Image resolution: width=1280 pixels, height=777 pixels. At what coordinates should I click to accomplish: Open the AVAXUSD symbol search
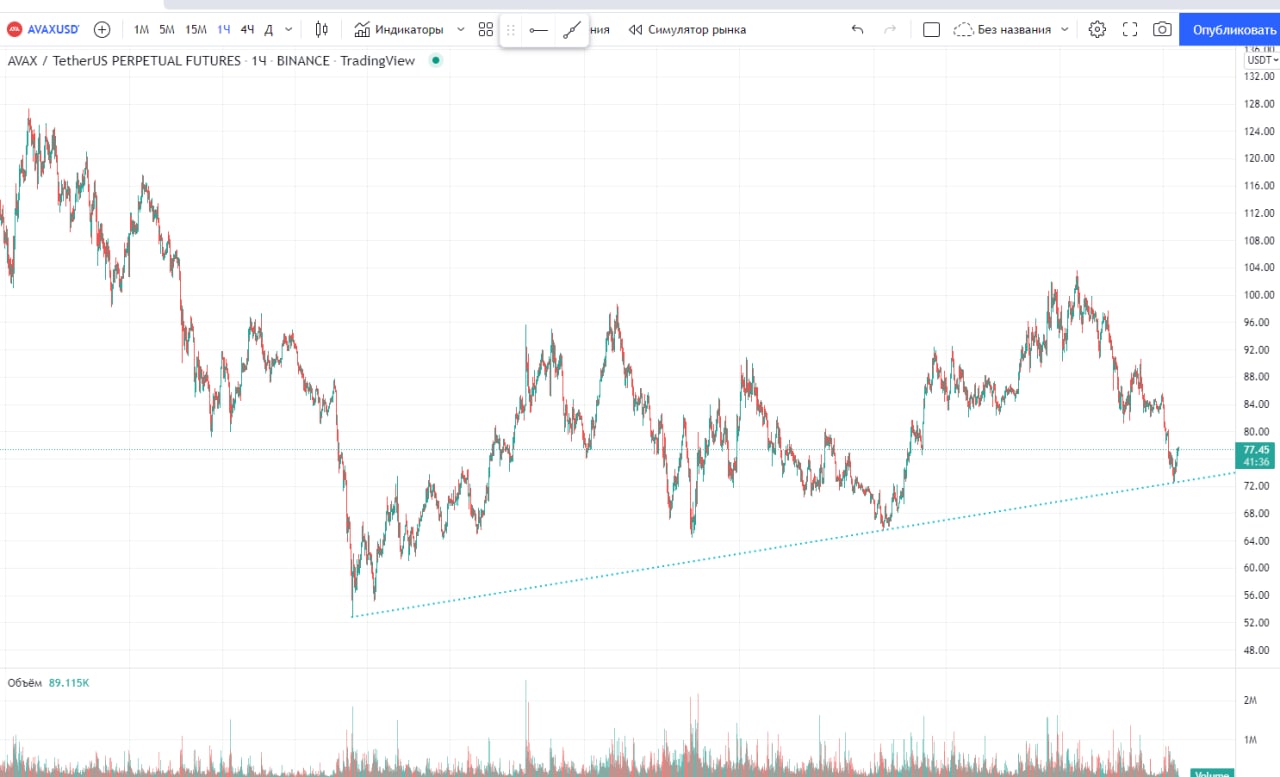[x=44, y=29]
